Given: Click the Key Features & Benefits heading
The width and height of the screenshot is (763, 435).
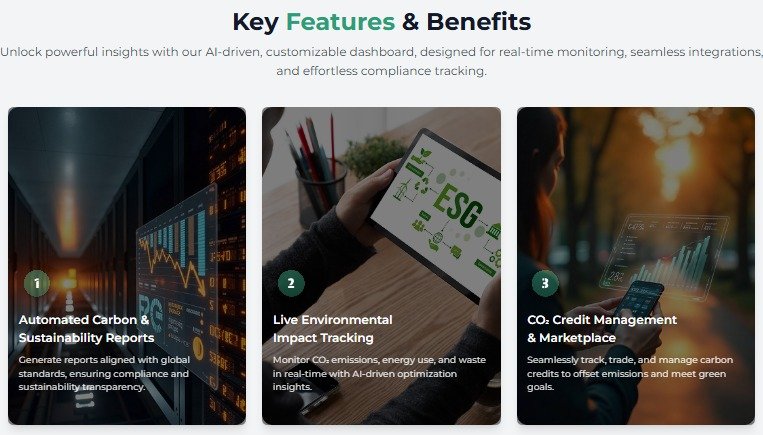Looking at the screenshot, I should pyautogui.click(x=382, y=22).
